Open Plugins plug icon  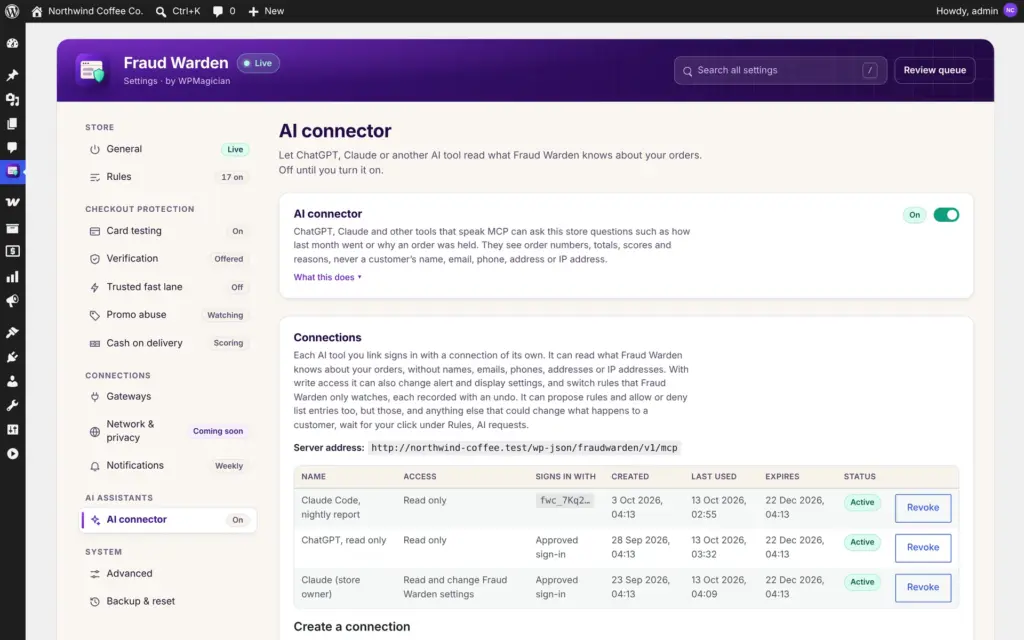12,357
